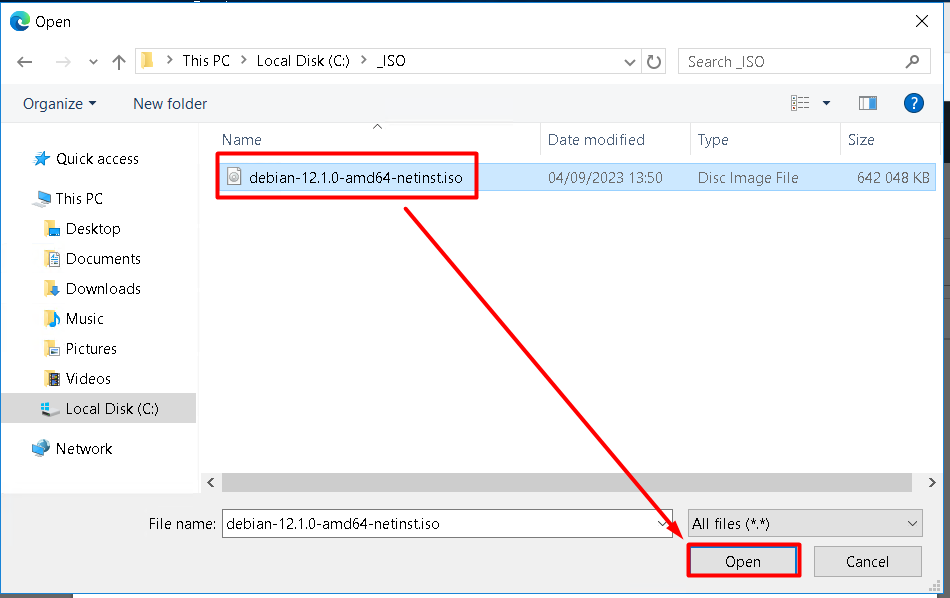The image size is (950, 598).
Task: Select Local Disk (C:) in sidebar
Action: coord(112,409)
